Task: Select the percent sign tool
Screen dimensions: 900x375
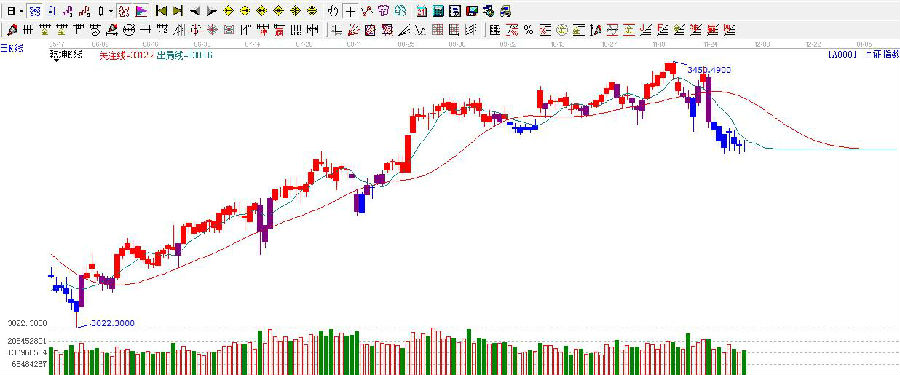Action: pyautogui.click(x=528, y=29)
